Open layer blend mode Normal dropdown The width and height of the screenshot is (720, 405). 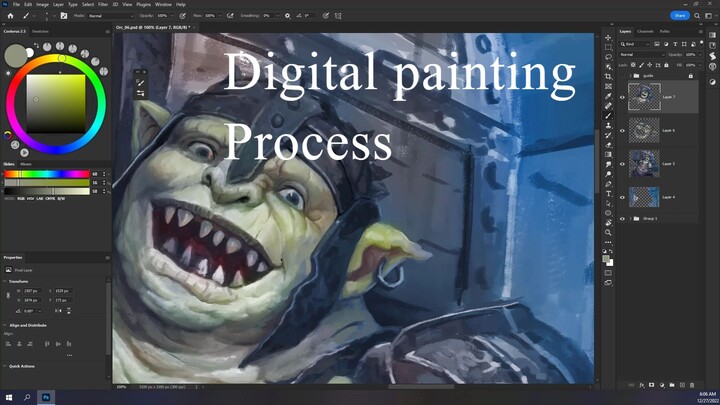click(x=642, y=55)
